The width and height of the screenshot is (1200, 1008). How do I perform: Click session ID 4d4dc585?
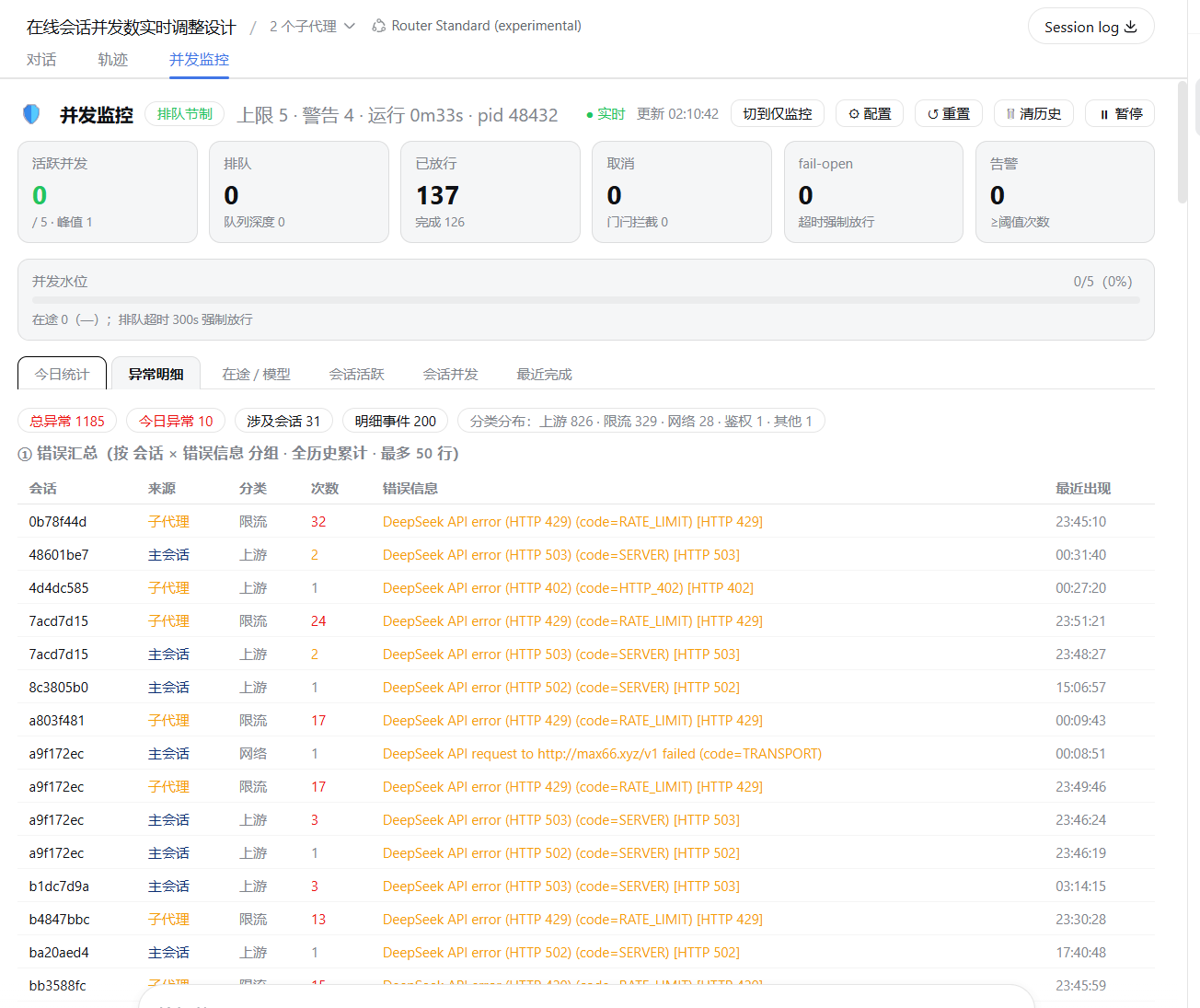(59, 588)
